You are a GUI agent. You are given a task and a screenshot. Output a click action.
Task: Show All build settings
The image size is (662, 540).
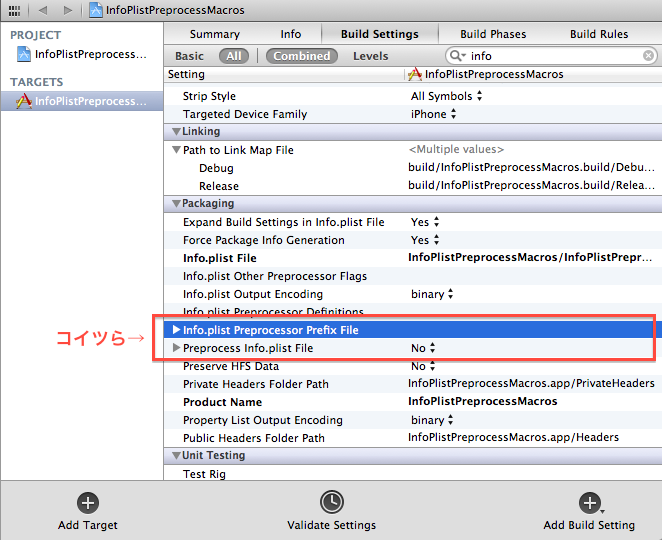coord(233,56)
